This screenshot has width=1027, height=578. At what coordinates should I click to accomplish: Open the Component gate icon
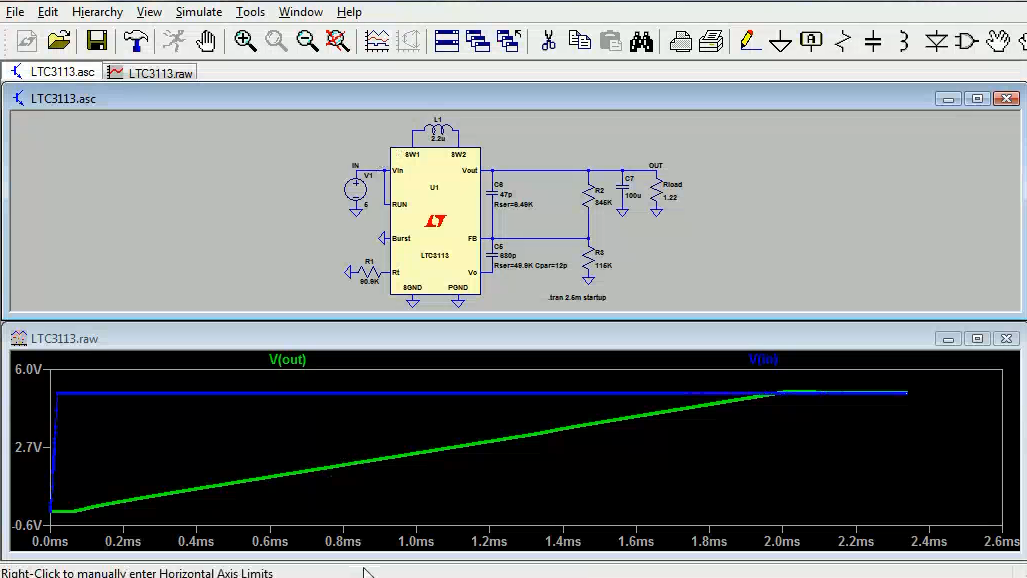[x=967, y=41]
